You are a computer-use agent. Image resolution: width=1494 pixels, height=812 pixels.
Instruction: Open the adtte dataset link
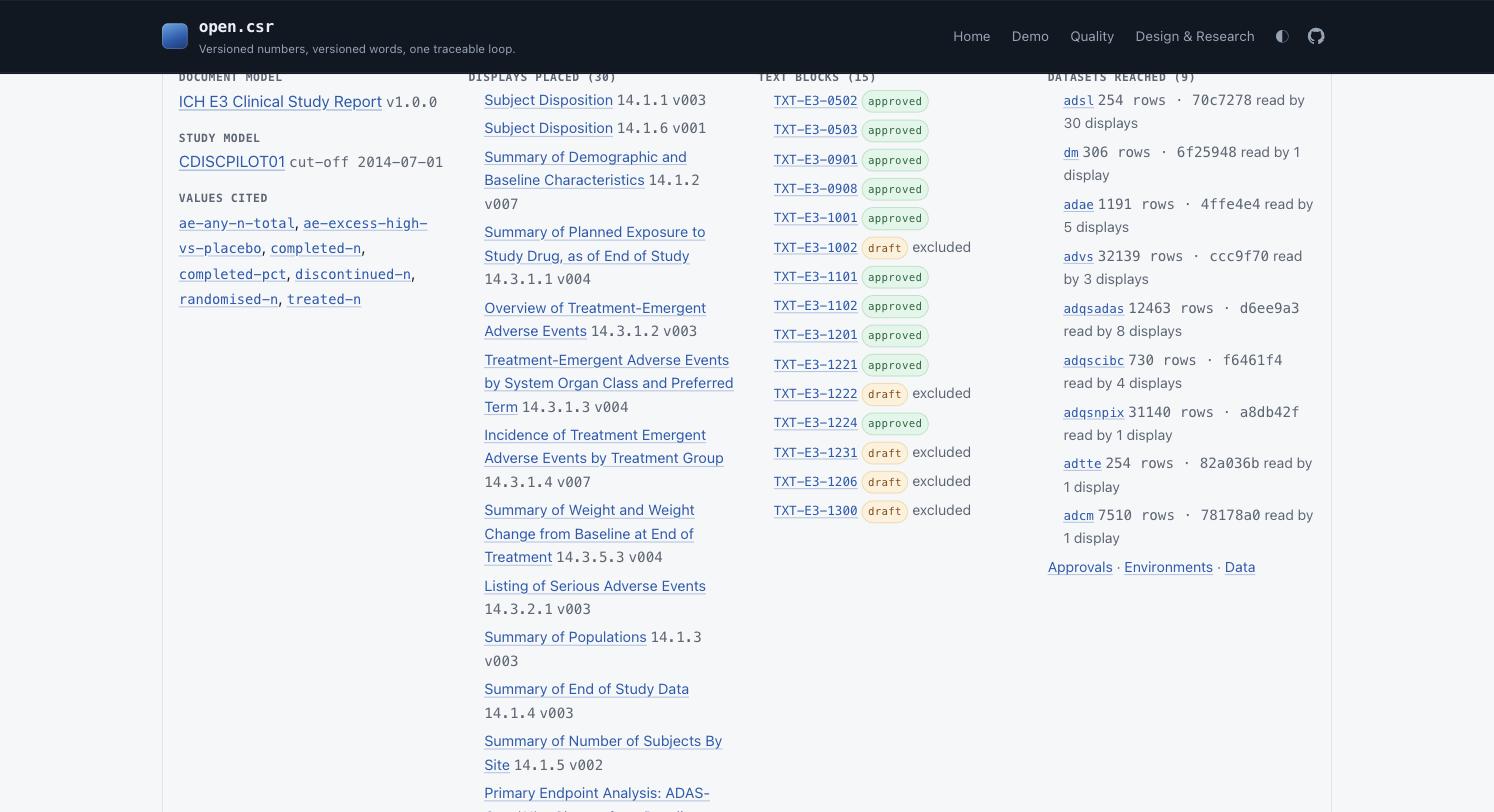(1082, 464)
